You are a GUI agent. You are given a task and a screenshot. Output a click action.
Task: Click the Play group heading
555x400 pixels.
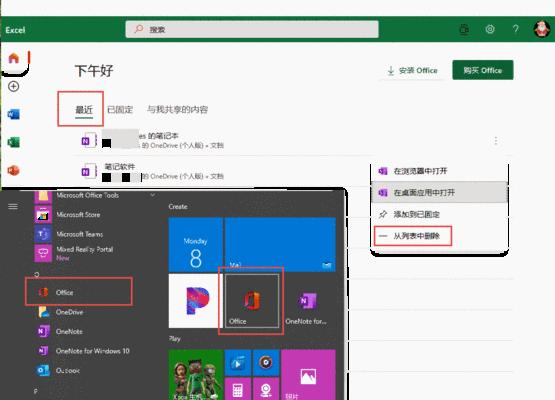(174, 338)
